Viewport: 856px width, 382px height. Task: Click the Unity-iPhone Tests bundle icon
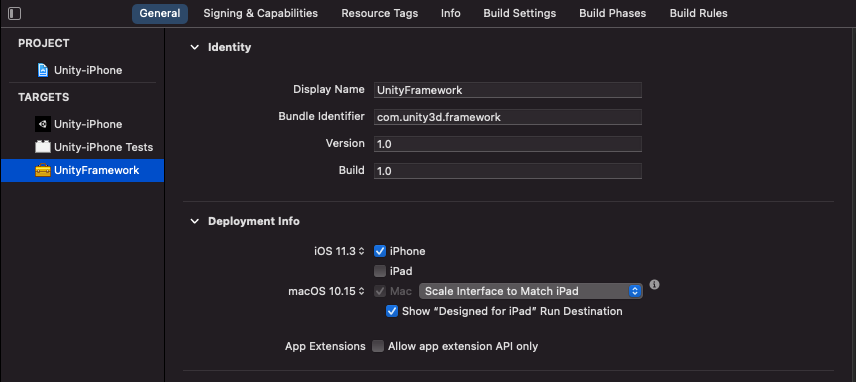pos(43,147)
